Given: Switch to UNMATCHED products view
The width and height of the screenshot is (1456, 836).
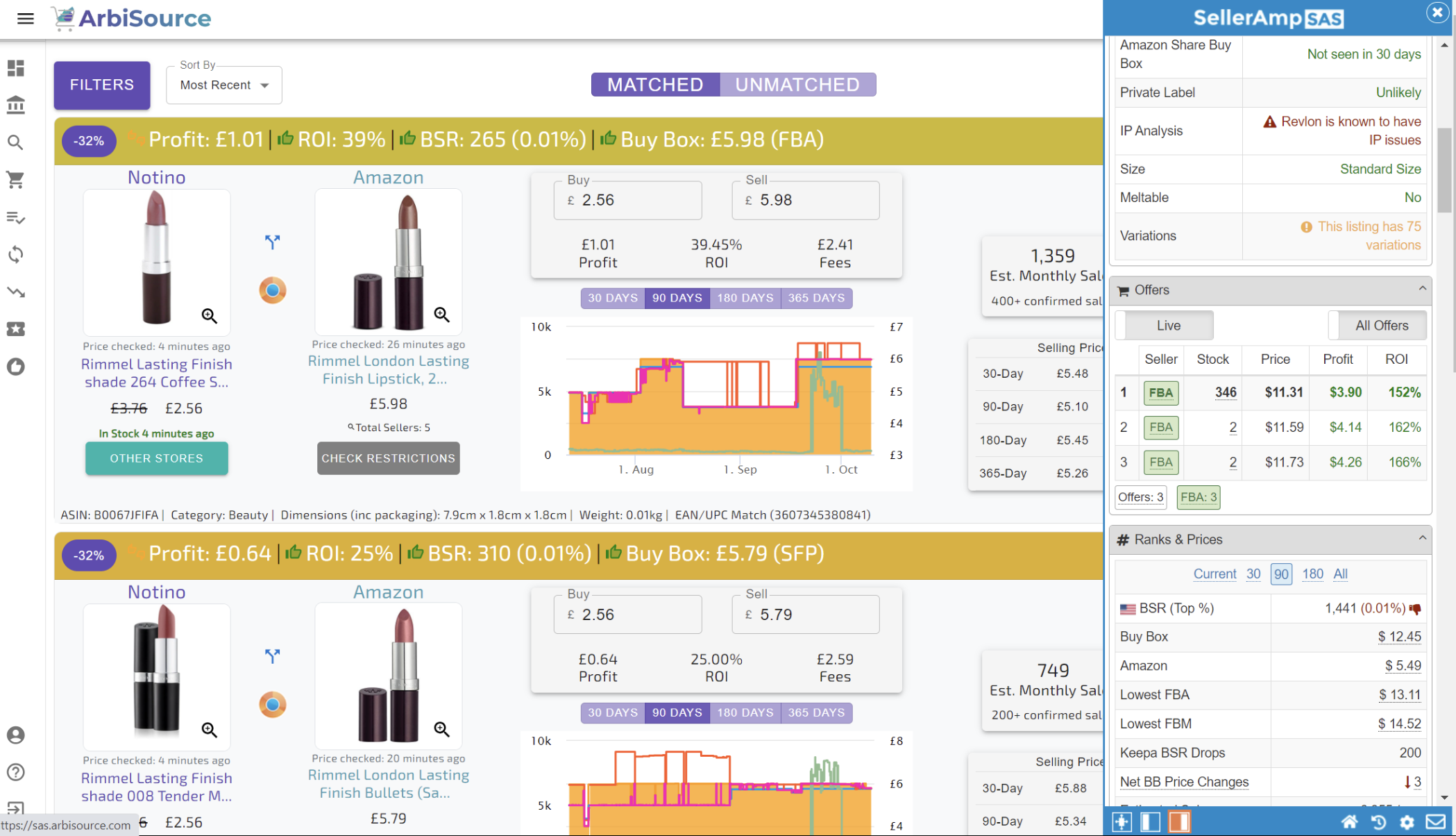Looking at the screenshot, I should (797, 85).
